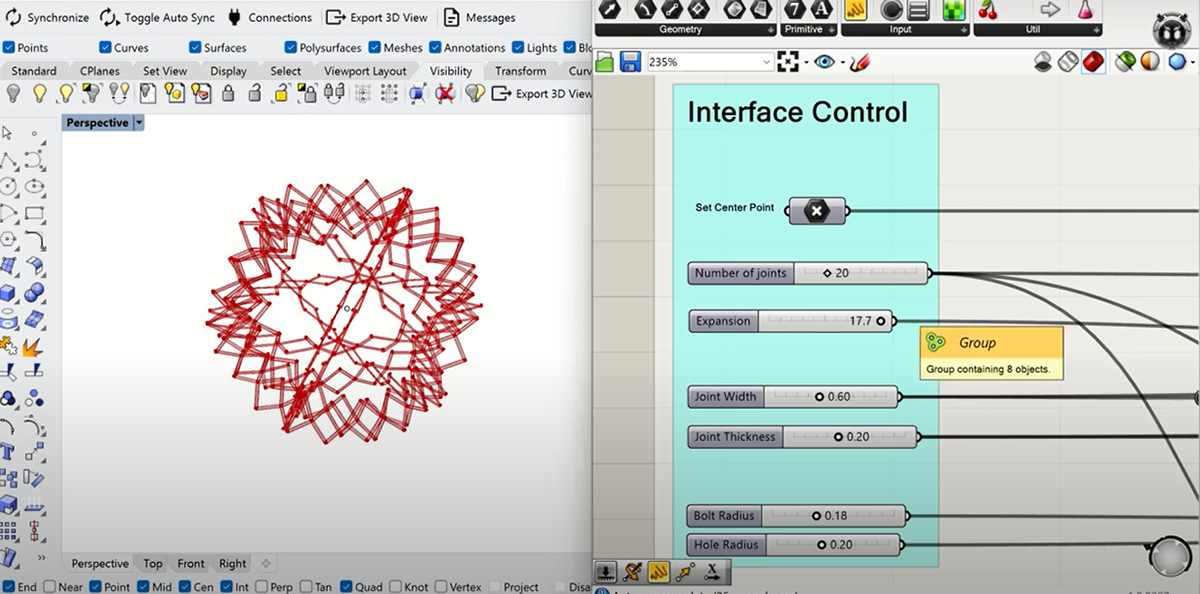Click the green gradient swatch Input icon
This screenshot has height=594, width=1200.
953,10
